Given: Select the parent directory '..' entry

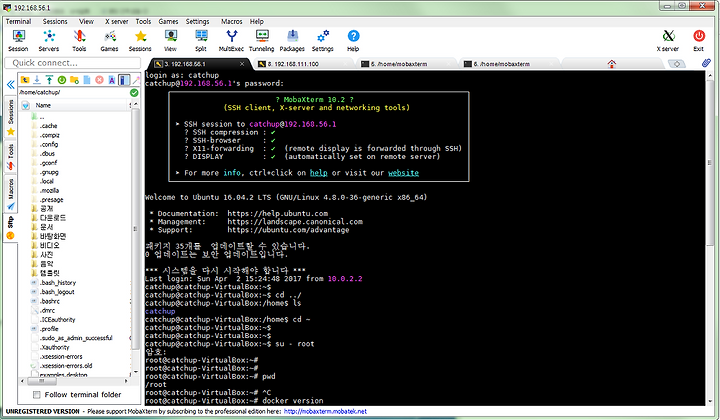Looking at the screenshot, I should click(42, 117).
